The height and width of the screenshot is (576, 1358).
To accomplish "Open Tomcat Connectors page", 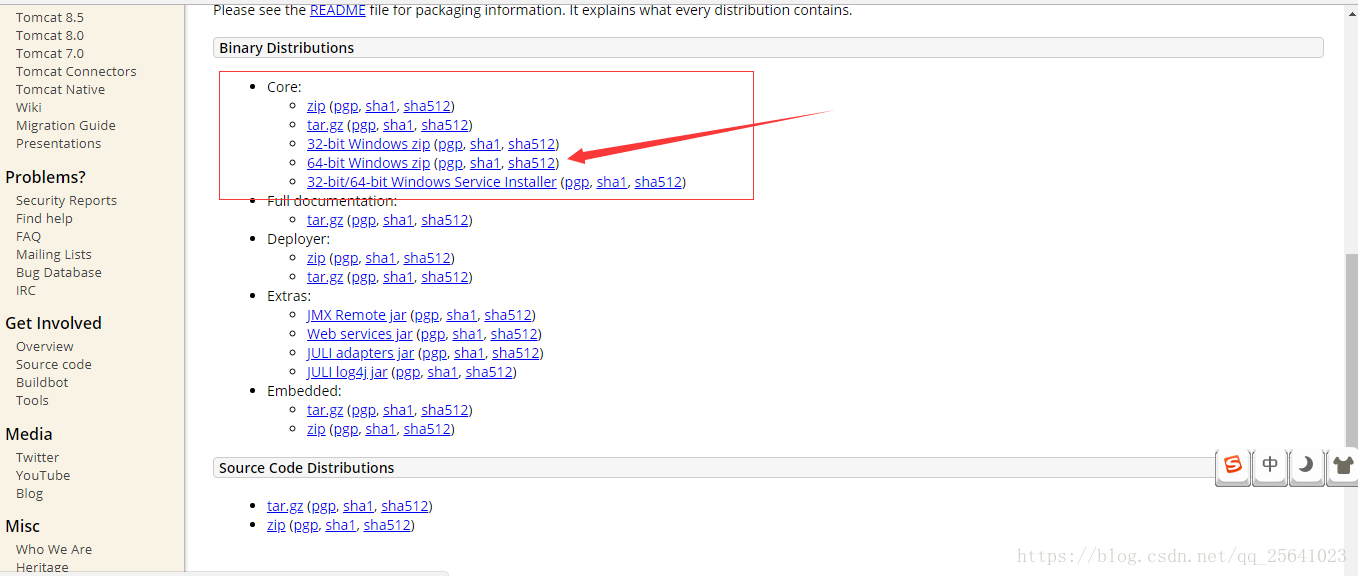I will (x=76, y=71).
